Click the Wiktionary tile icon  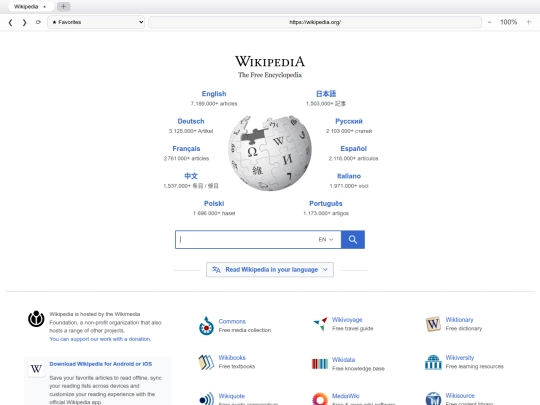coord(433,324)
